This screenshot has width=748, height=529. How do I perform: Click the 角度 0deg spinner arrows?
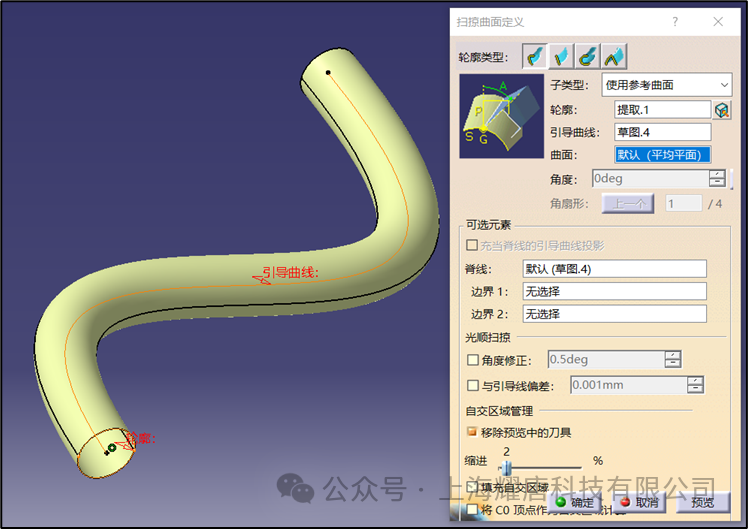717,178
